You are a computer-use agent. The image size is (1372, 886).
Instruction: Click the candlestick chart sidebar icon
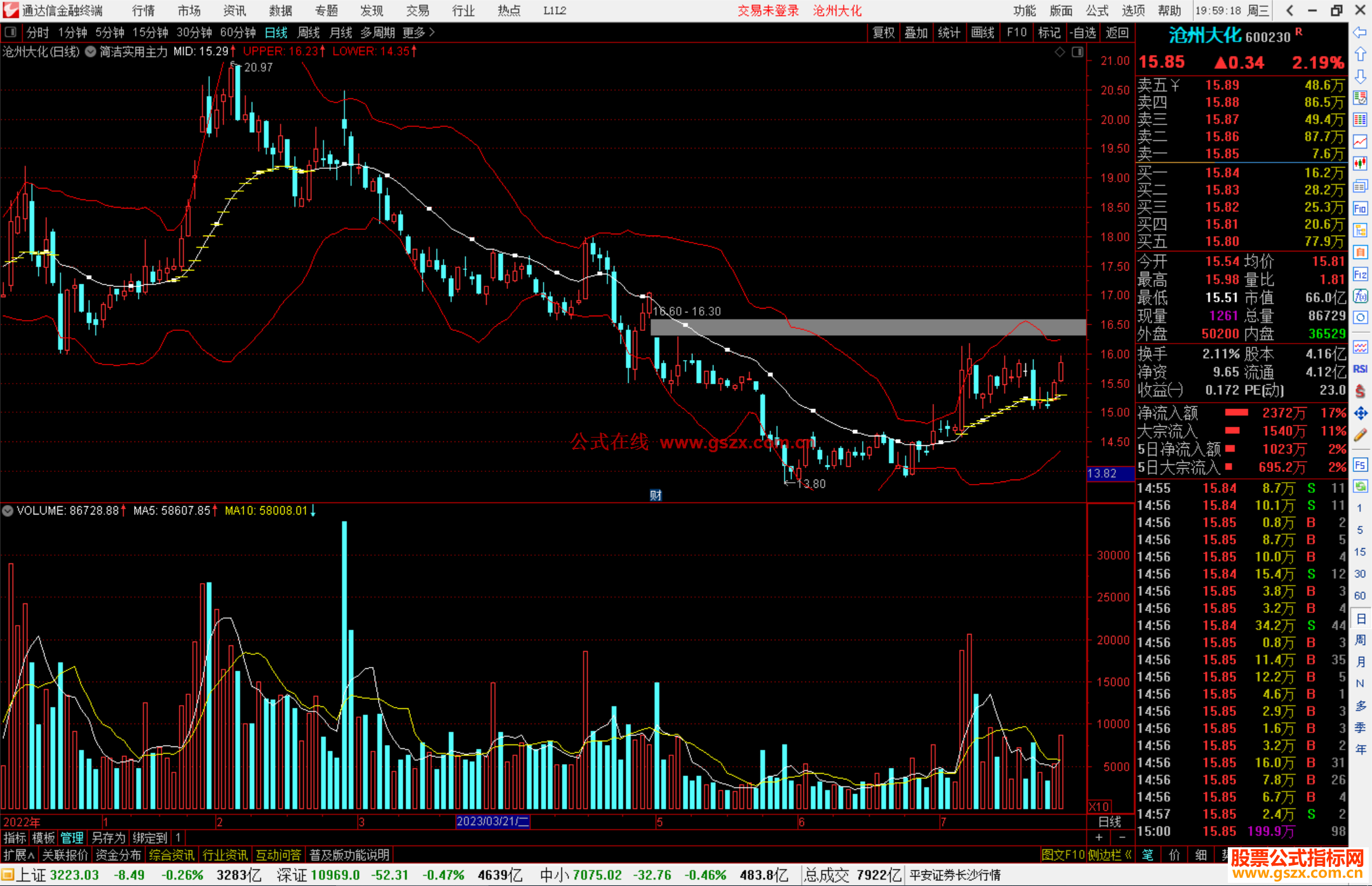tap(1360, 163)
